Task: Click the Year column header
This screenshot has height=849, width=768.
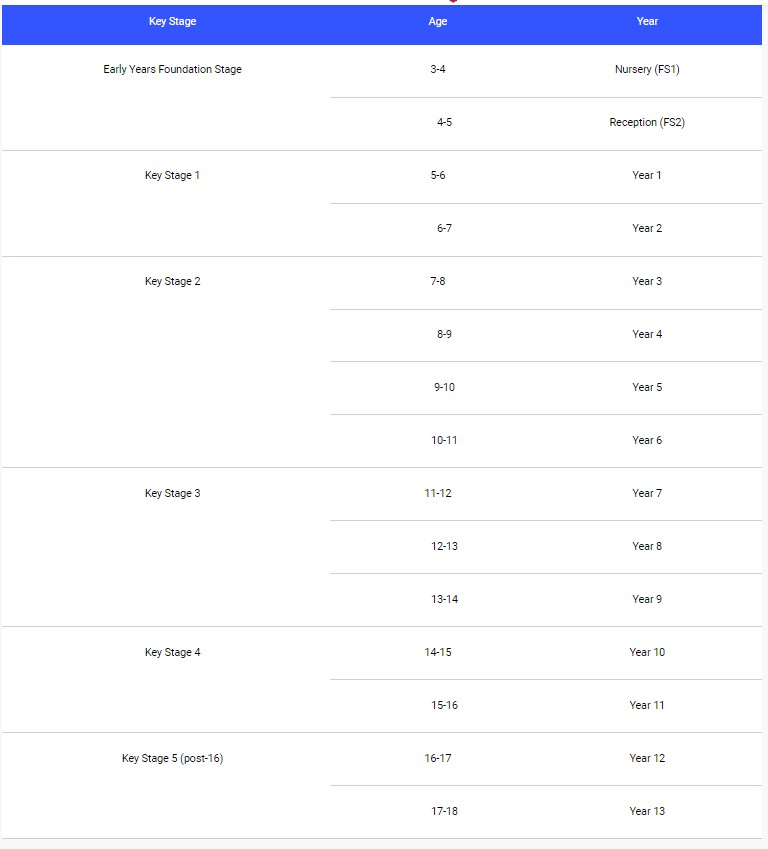Action: pos(647,22)
